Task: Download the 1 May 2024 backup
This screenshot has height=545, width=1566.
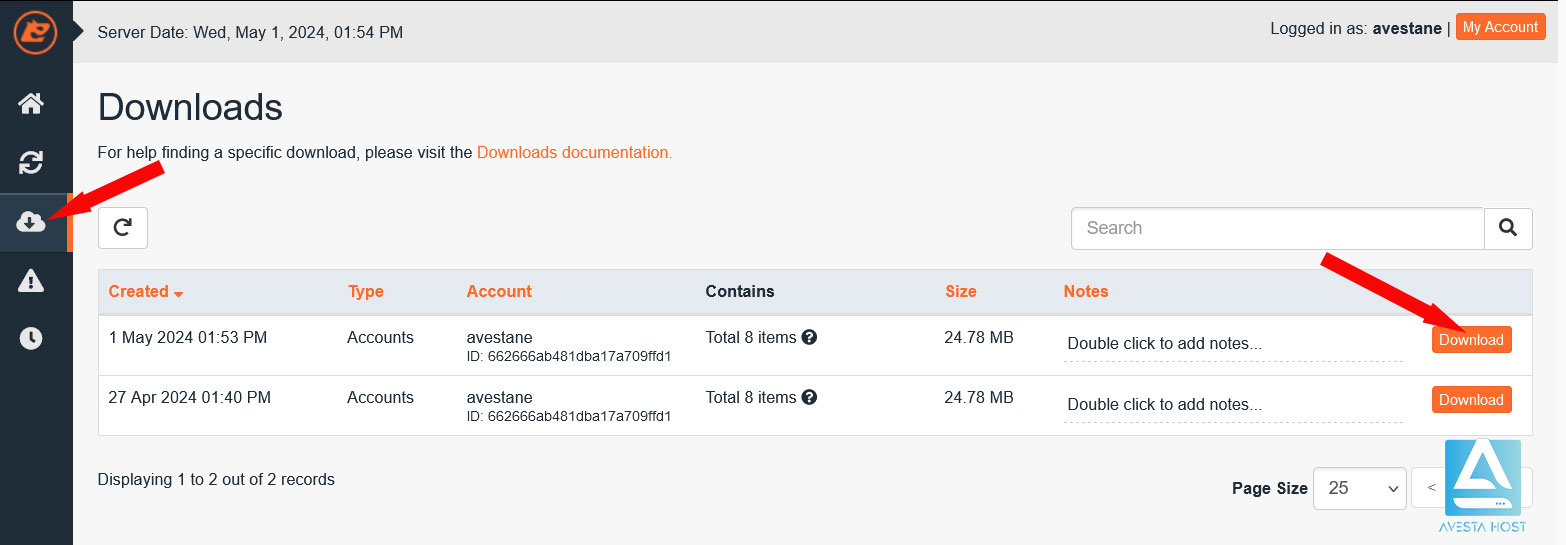Action: pyautogui.click(x=1471, y=340)
